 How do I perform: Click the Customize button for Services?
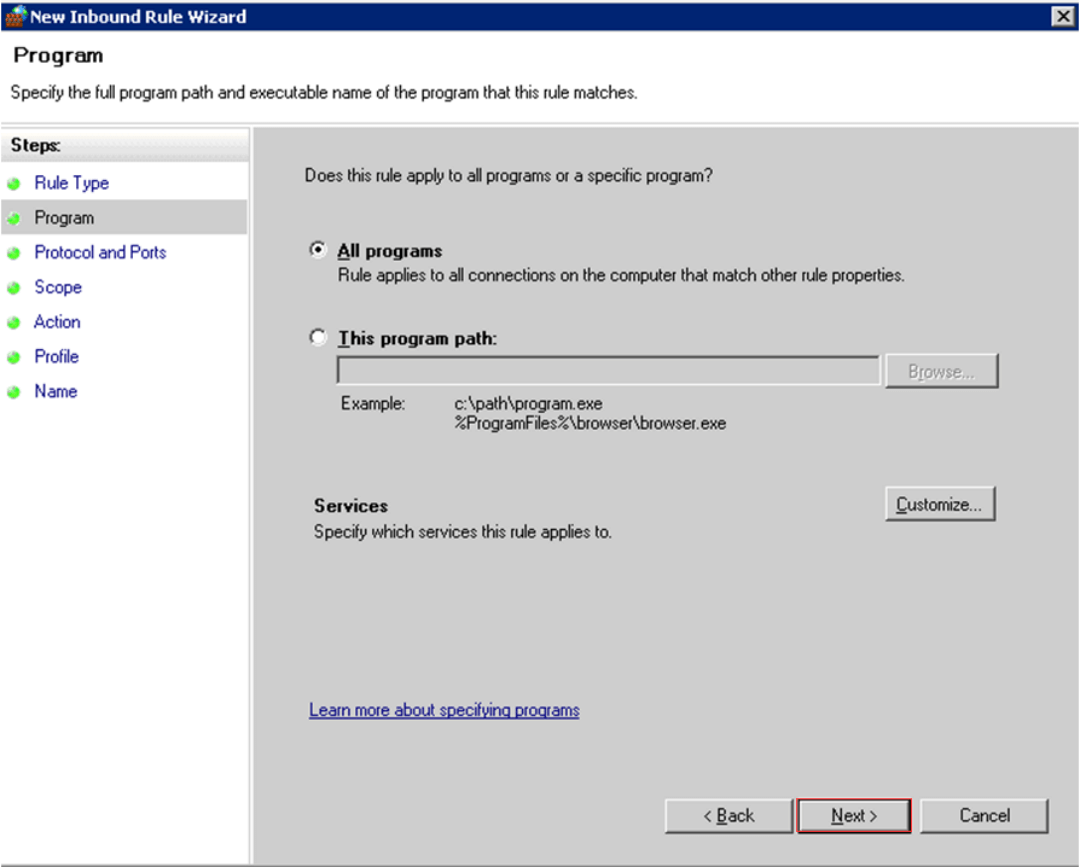(940, 503)
